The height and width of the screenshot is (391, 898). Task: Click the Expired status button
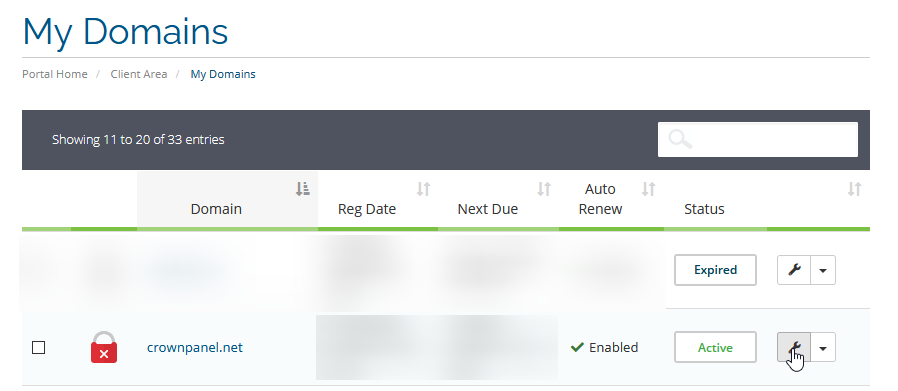(x=715, y=270)
